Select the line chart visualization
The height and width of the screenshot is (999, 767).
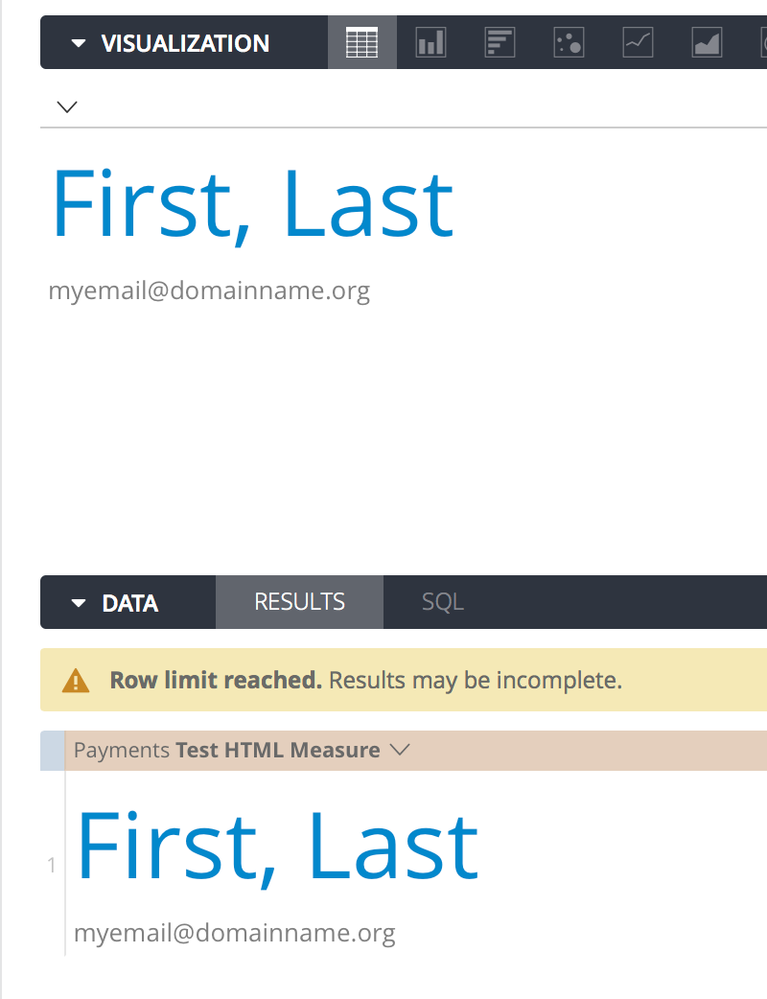tap(638, 43)
